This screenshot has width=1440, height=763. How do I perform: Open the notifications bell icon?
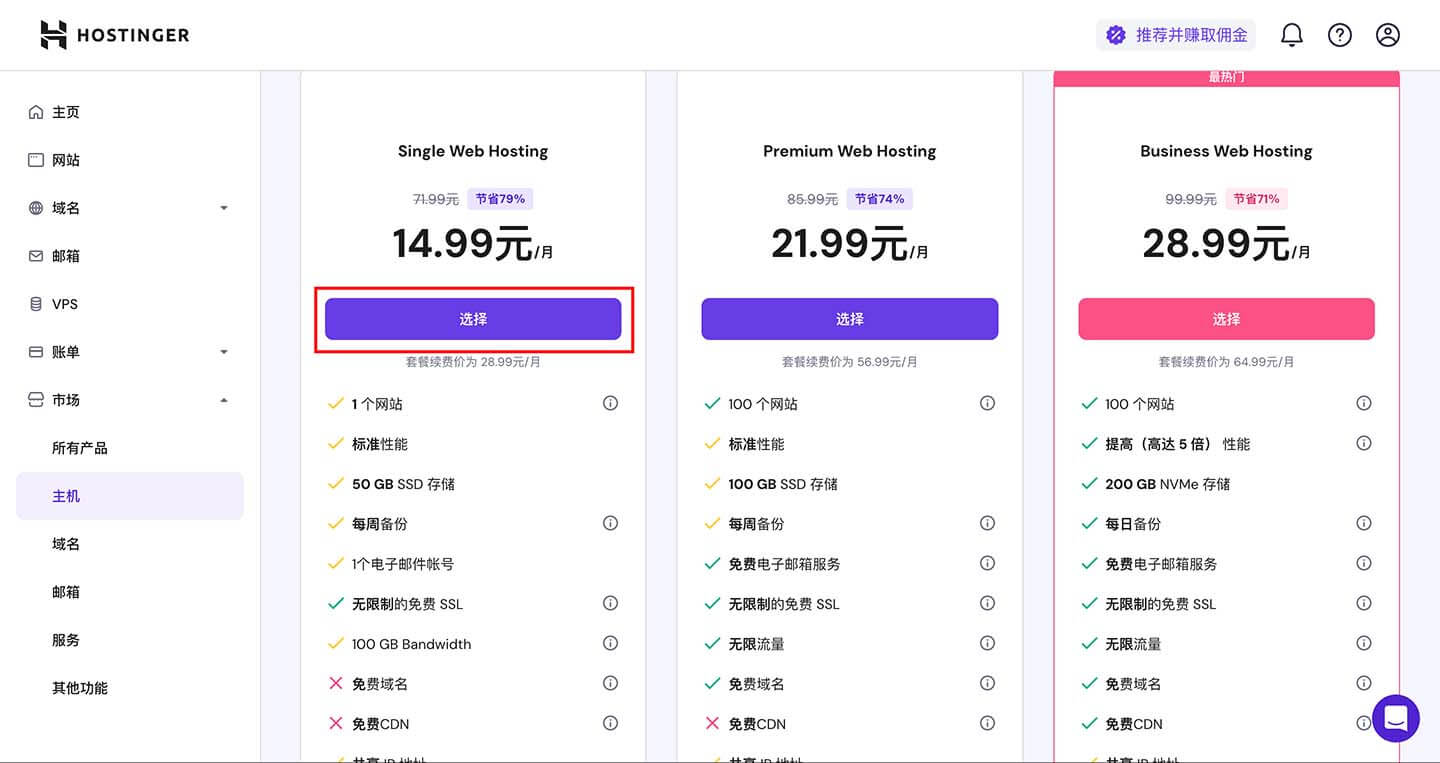(x=1291, y=34)
